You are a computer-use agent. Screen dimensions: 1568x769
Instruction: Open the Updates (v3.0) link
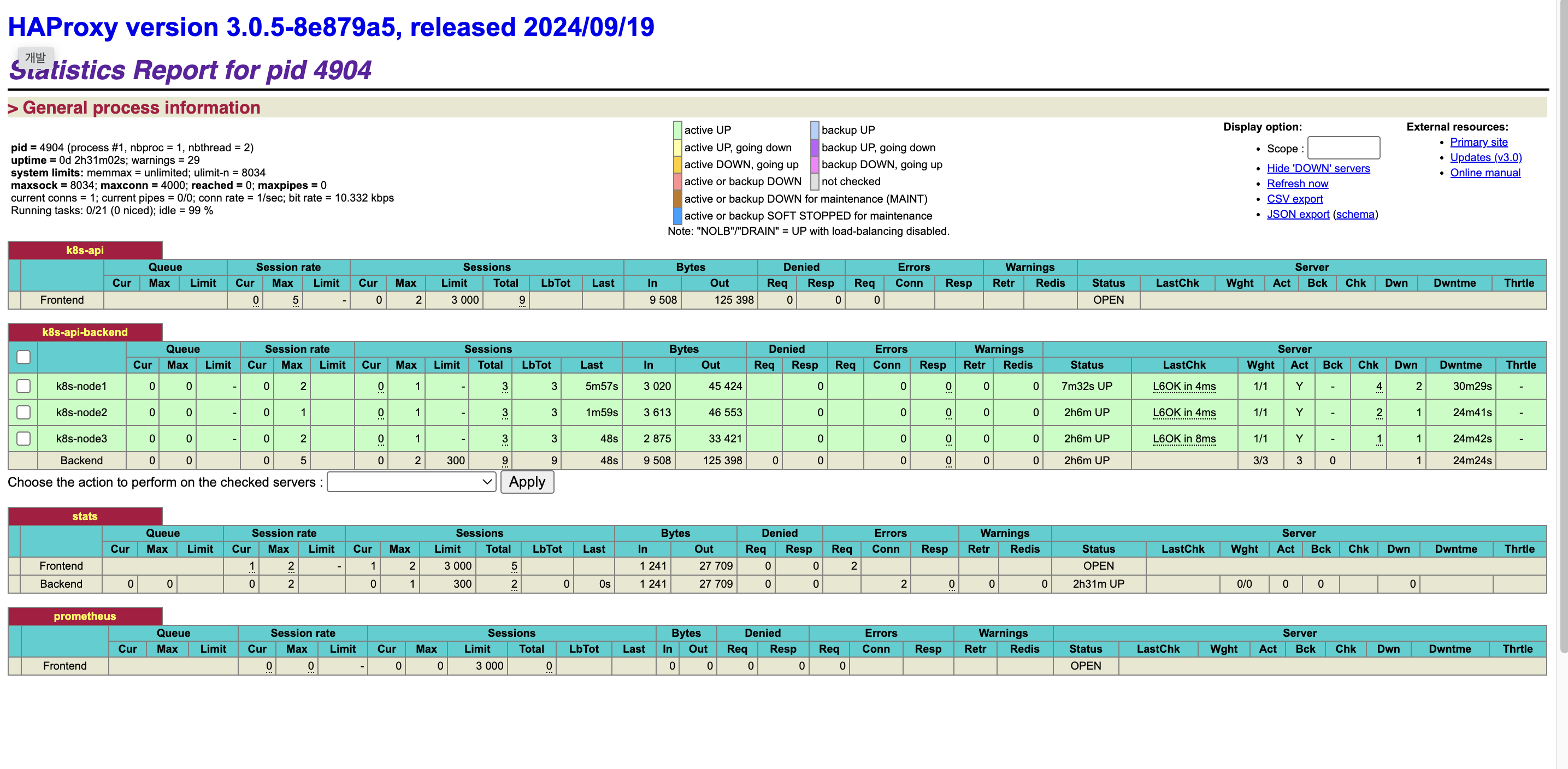(x=1485, y=157)
